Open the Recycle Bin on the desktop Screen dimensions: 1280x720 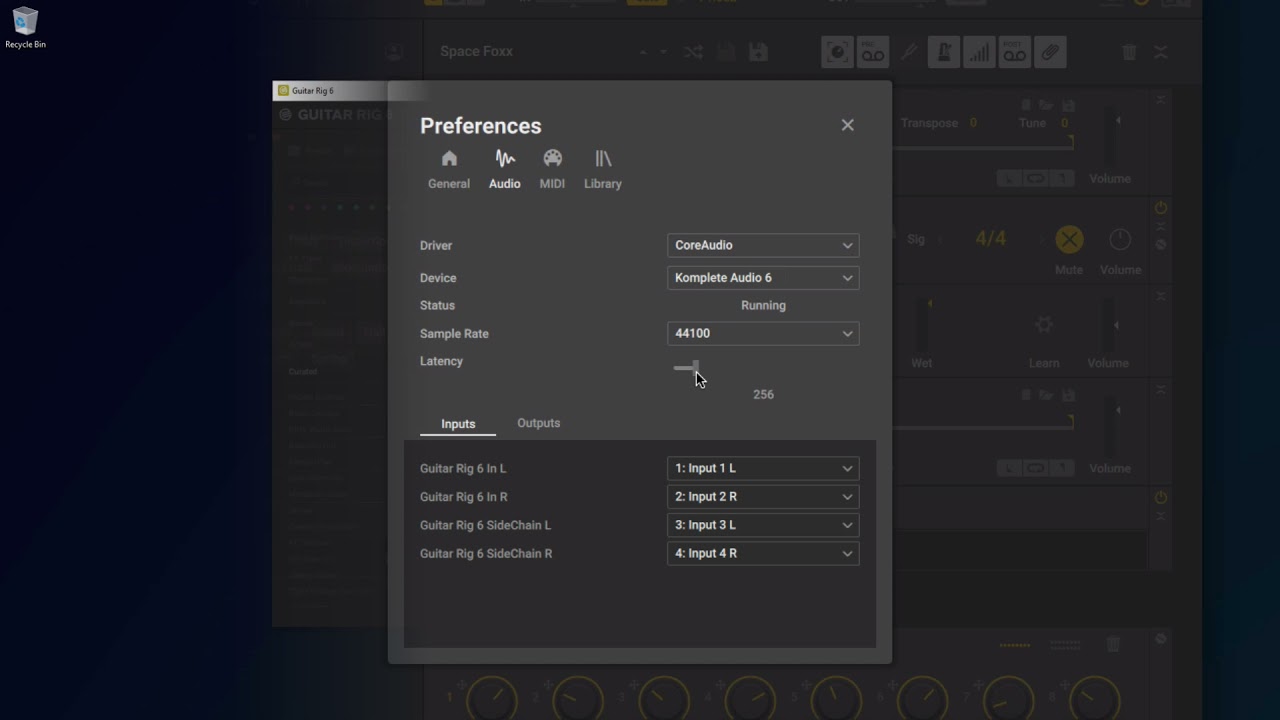(x=25, y=28)
